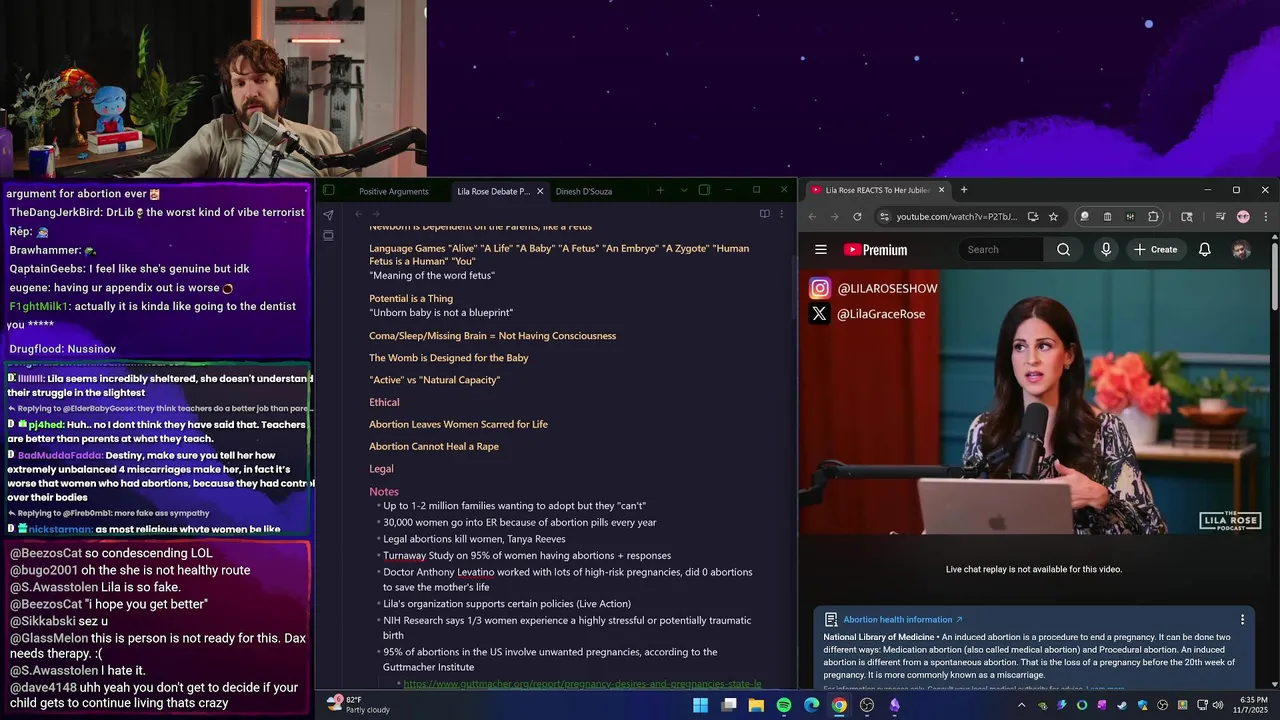
Task: Go back in Chrome
Action: (812, 216)
